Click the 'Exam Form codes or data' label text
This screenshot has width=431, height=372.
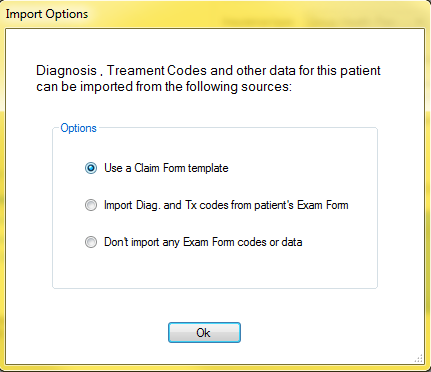coord(243,242)
